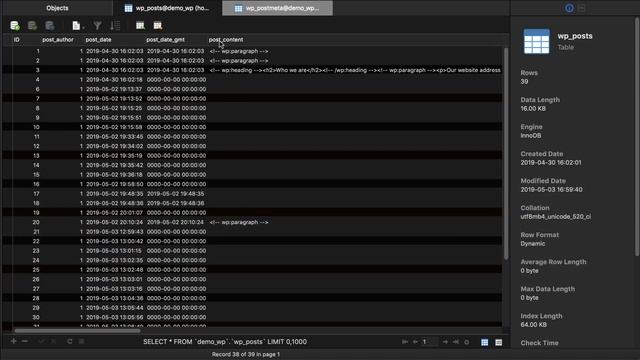Switch to Form View icon
640x360 pixels.
(499, 342)
